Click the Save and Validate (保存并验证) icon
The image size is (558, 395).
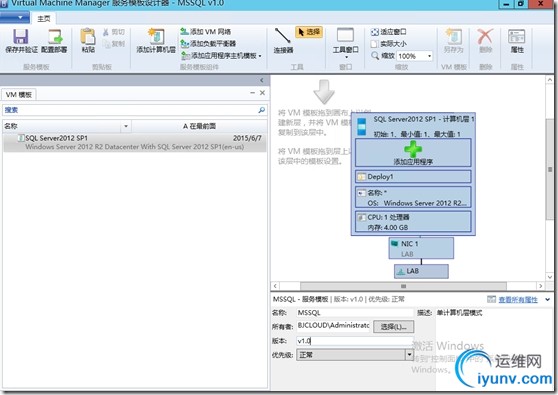[21, 36]
